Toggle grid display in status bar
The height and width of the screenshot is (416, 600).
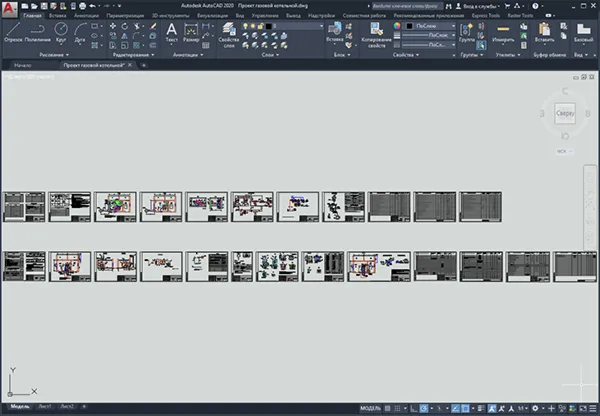pos(388,408)
